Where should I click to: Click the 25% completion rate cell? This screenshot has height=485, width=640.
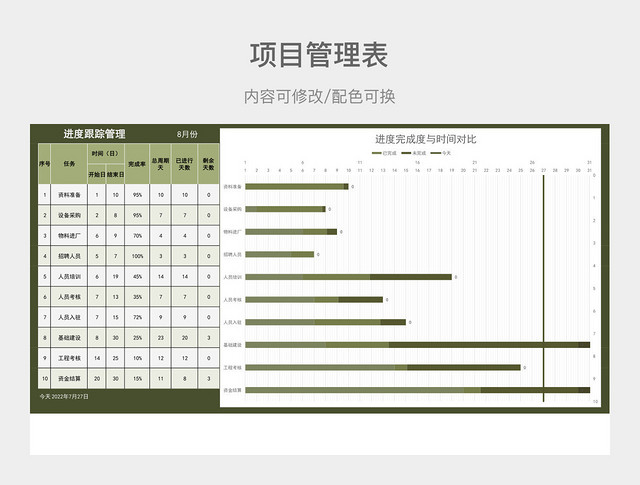tap(137, 338)
